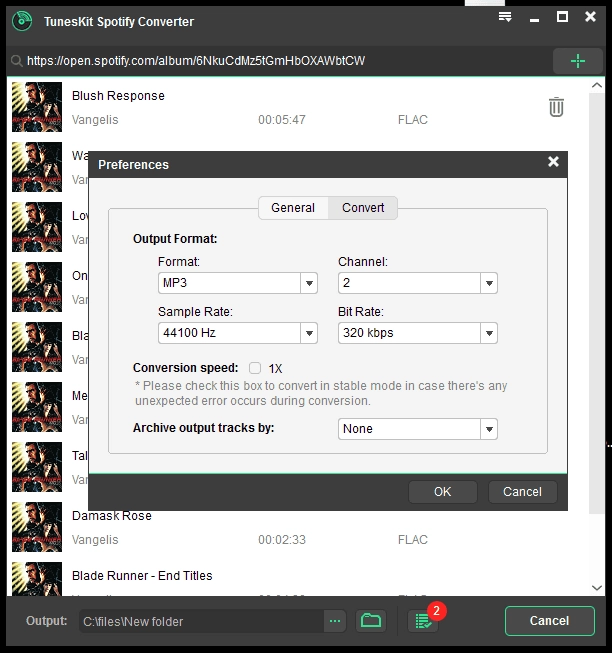Click Vangelis artist under Damask Rose
Screen dimensions: 612x653
click(x=95, y=540)
